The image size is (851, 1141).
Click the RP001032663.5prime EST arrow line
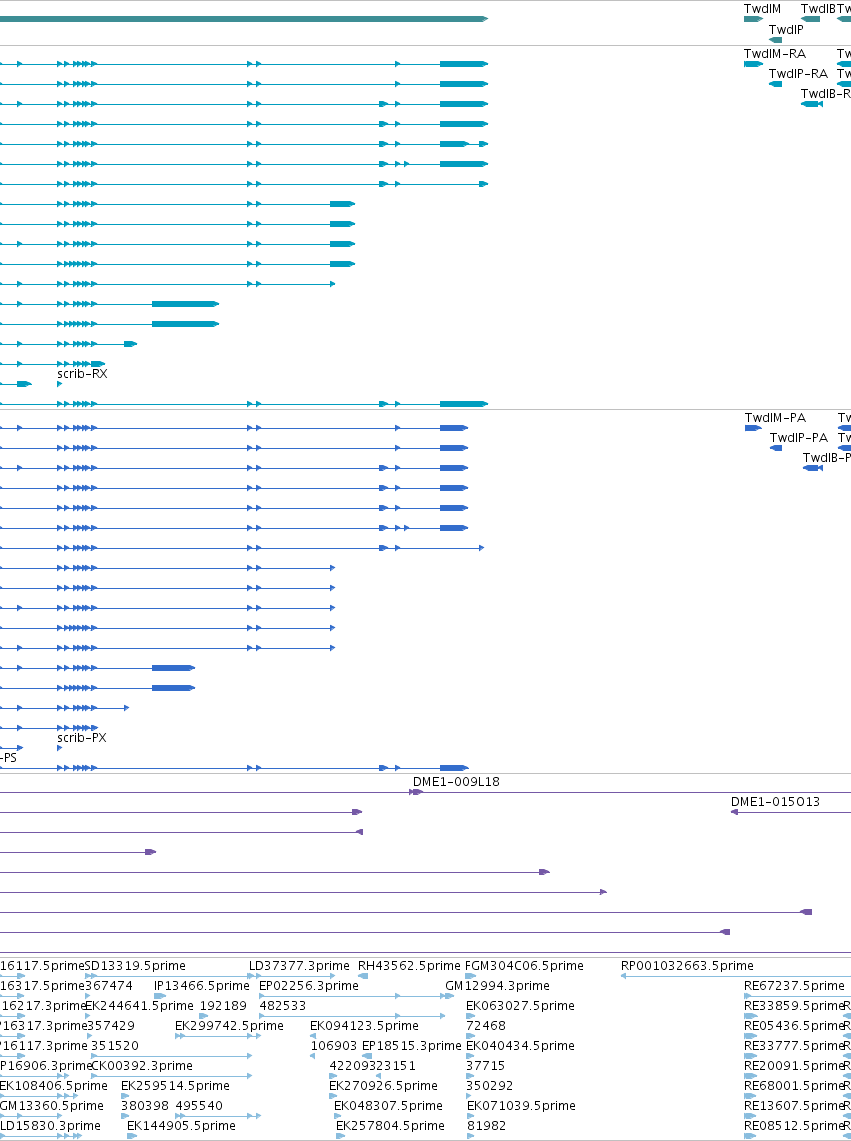(736, 976)
